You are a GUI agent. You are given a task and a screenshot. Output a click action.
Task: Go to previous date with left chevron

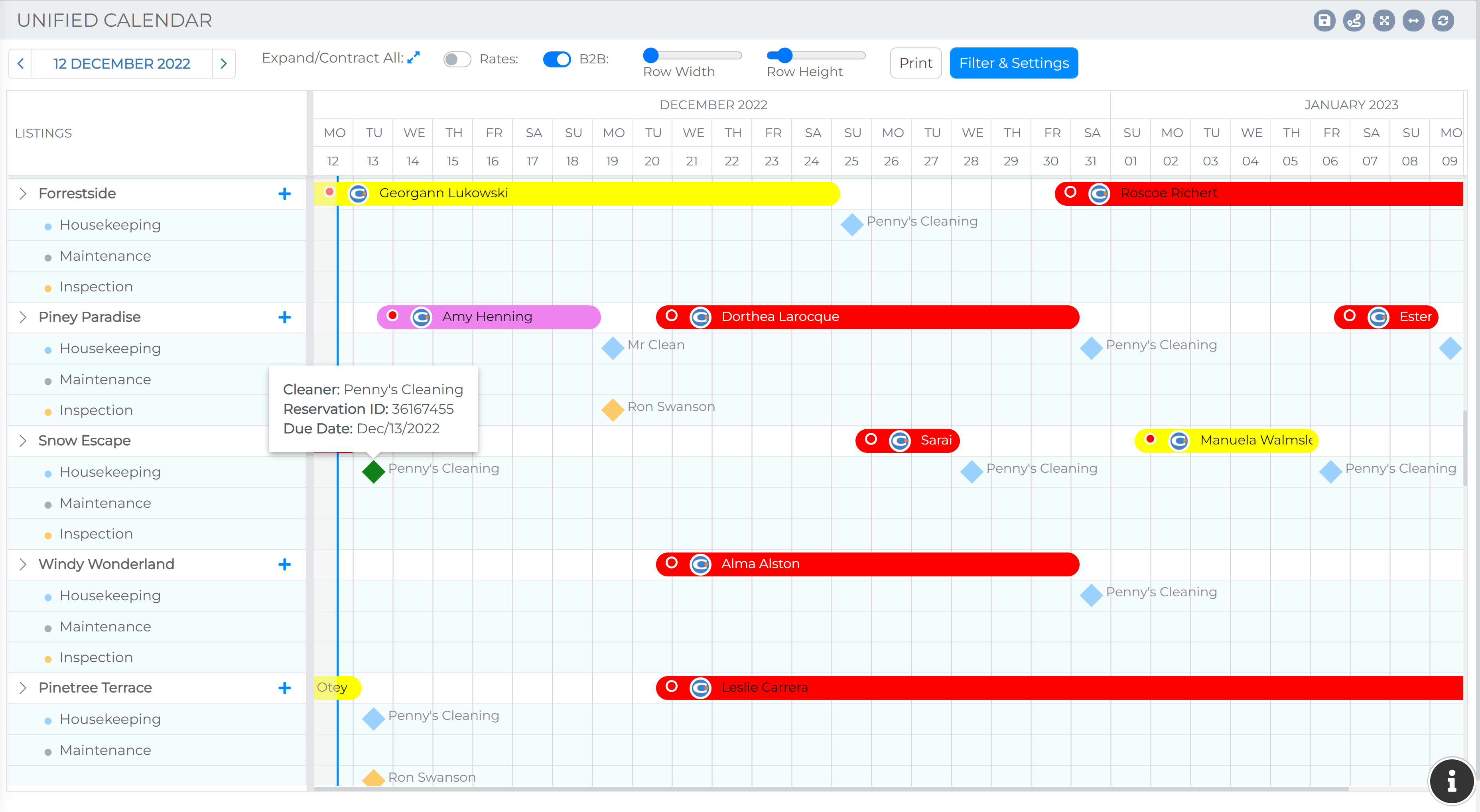pos(21,64)
